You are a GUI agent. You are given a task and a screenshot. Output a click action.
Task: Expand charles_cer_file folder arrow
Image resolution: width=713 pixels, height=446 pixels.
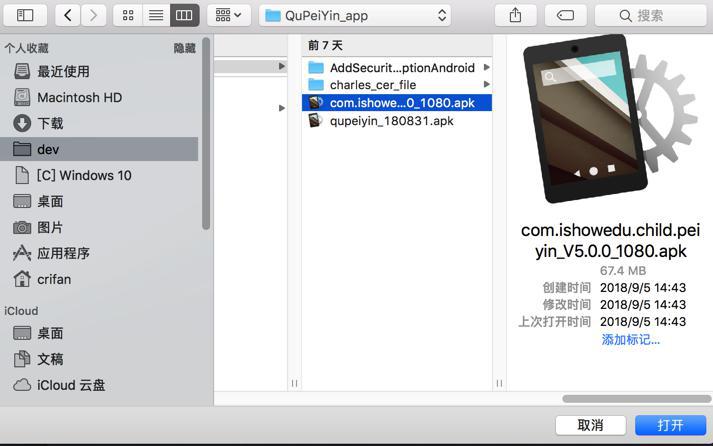point(487,84)
